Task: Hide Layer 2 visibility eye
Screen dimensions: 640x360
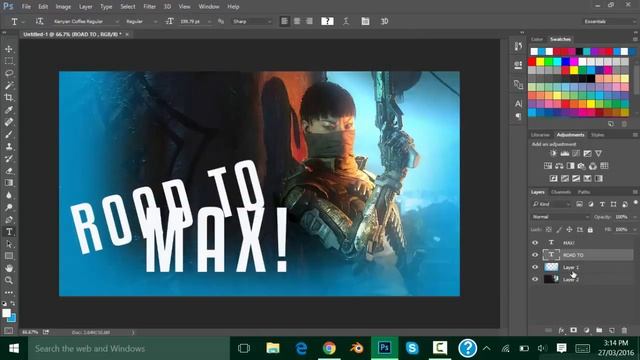Action: coord(535,279)
